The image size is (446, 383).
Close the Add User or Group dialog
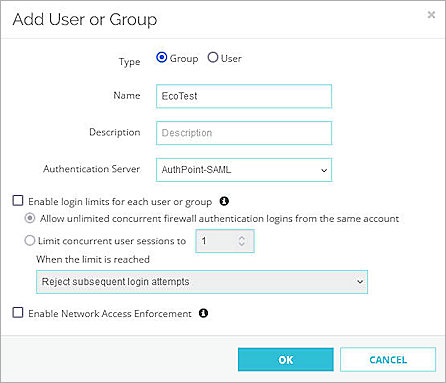click(431, 15)
